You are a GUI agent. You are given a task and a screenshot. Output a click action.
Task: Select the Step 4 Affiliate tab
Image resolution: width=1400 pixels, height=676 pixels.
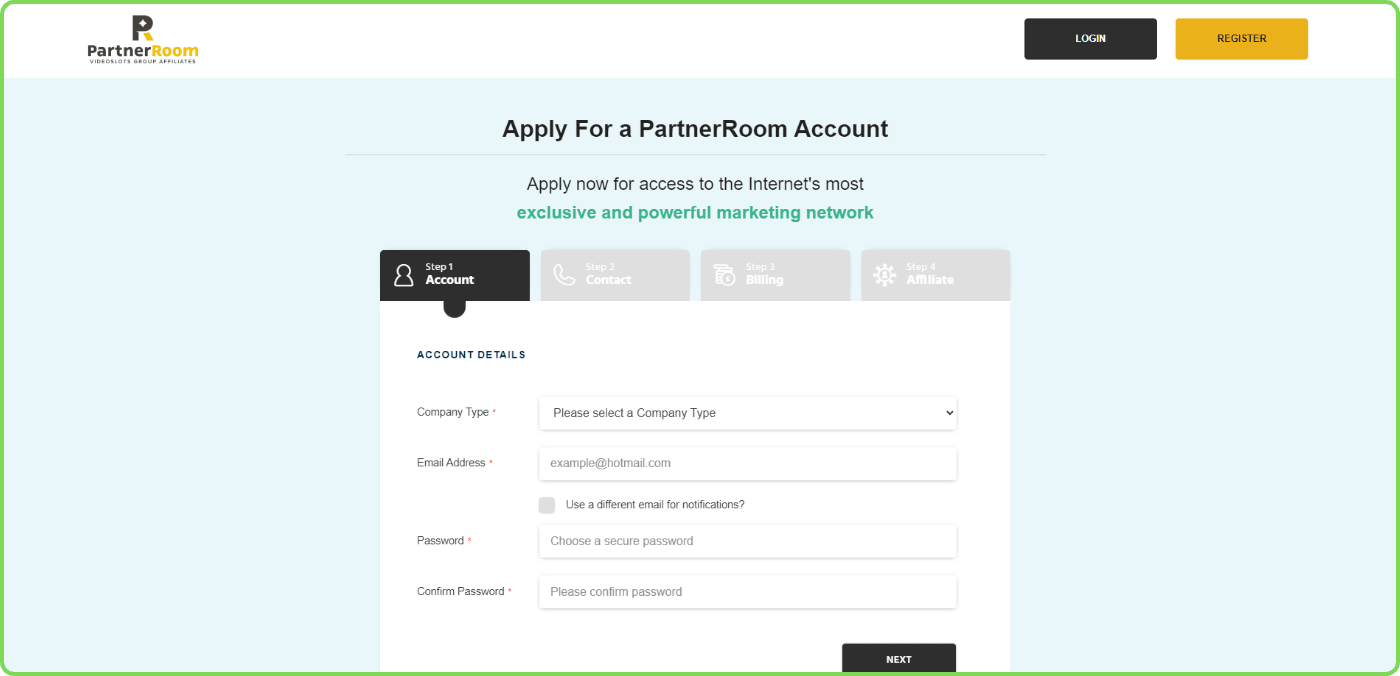coord(935,275)
